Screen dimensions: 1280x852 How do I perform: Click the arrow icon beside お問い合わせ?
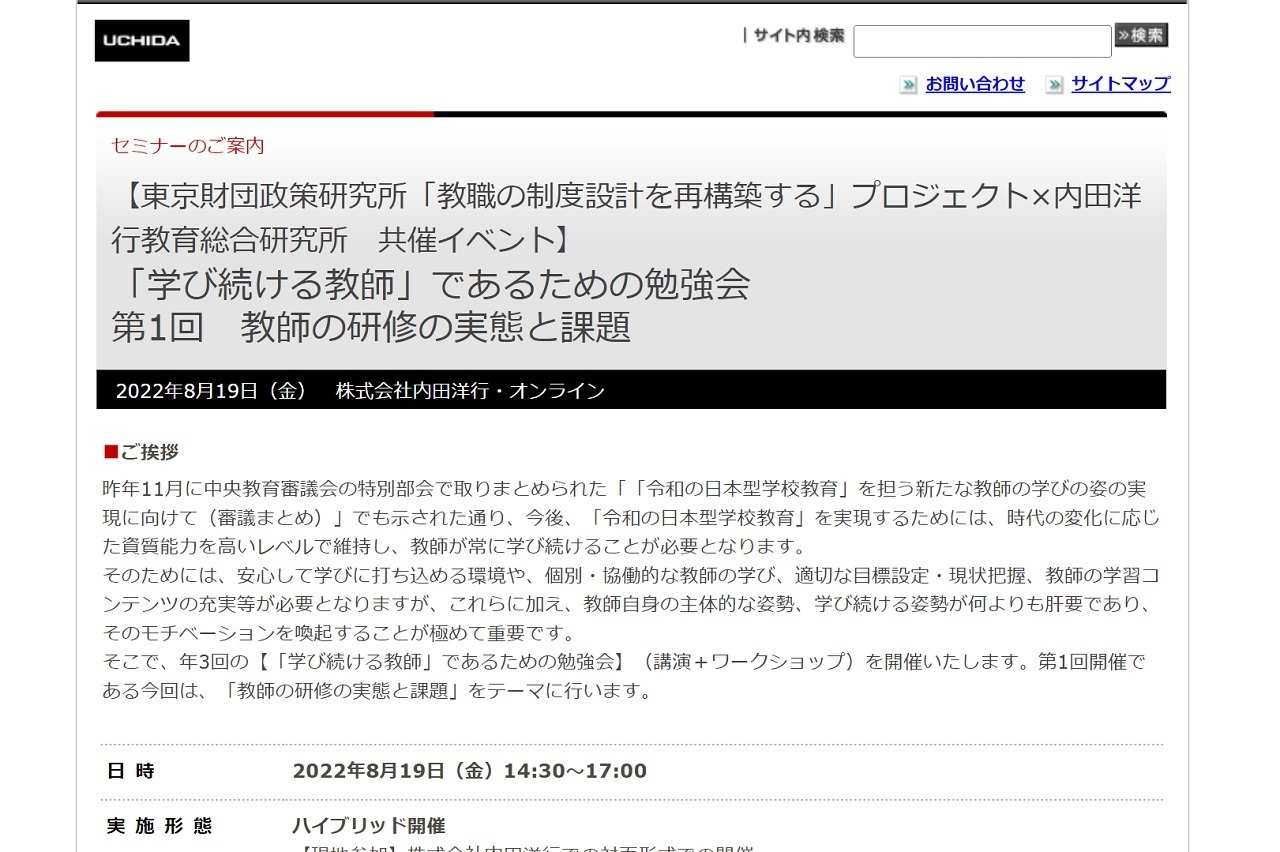point(908,85)
